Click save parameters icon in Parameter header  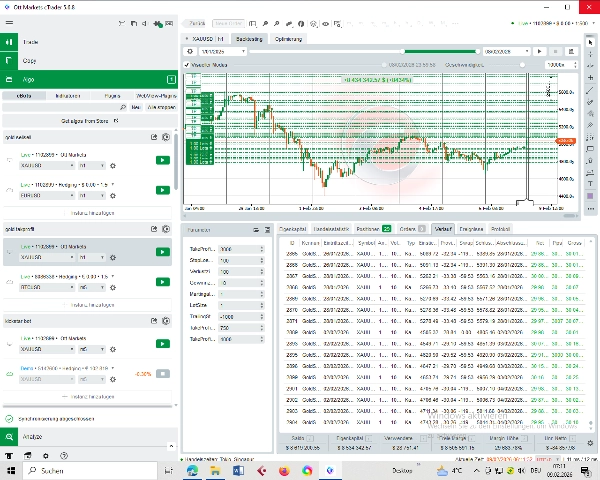click(x=267, y=230)
